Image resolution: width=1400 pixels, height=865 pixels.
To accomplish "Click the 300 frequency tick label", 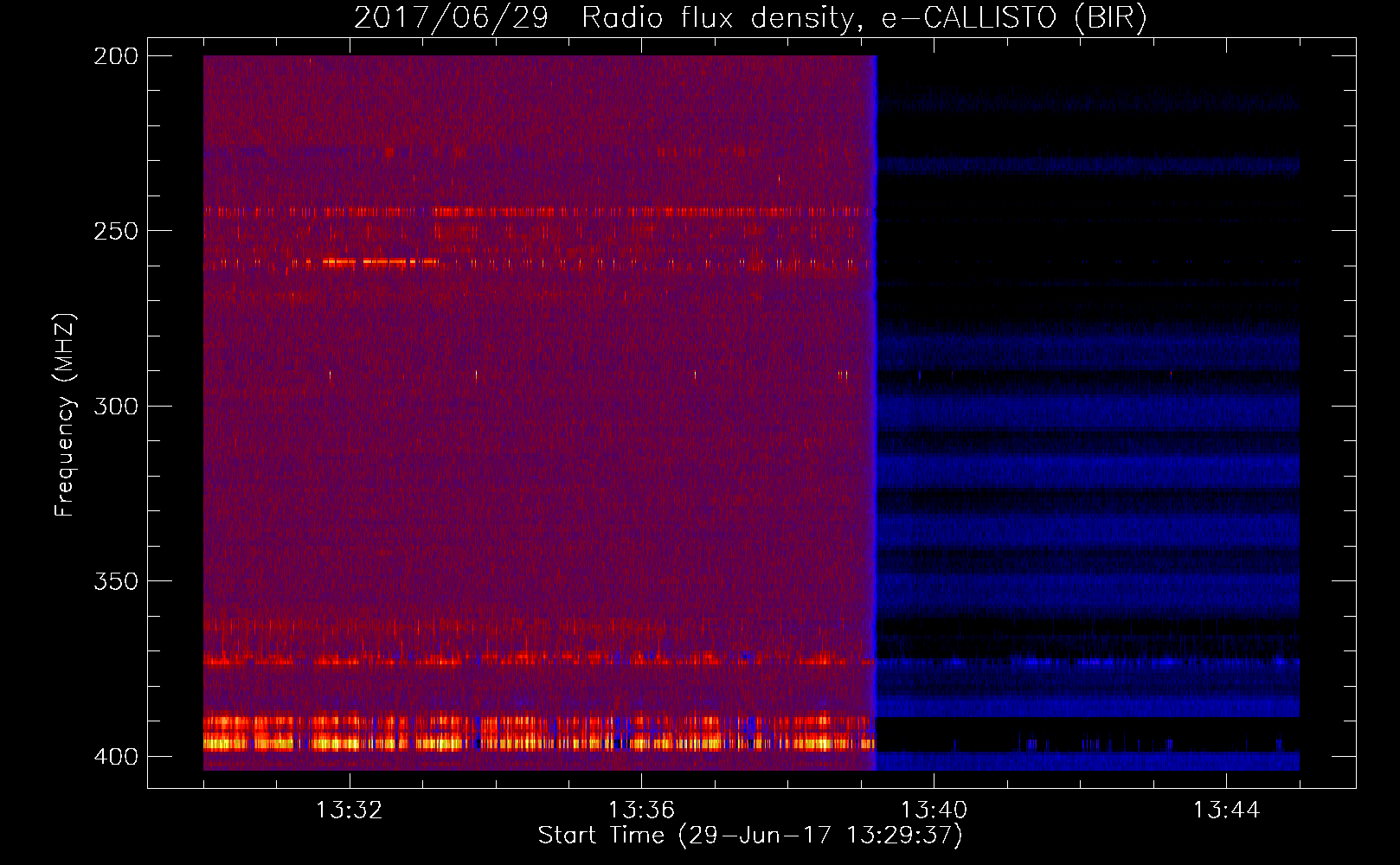I will (116, 407).
